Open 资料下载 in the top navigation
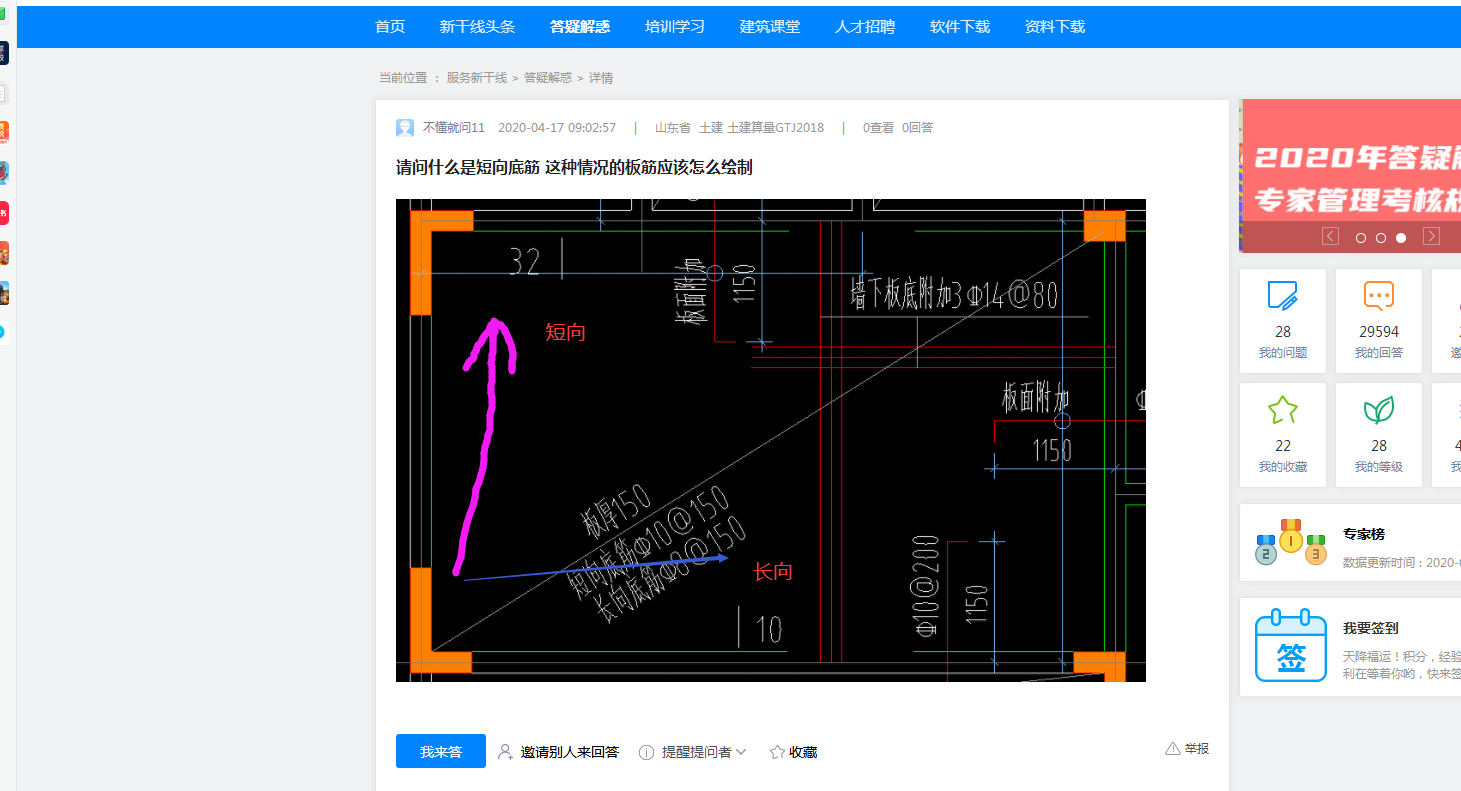The width and height of the screenshot is (1461, 791). tap(1055, 27)
